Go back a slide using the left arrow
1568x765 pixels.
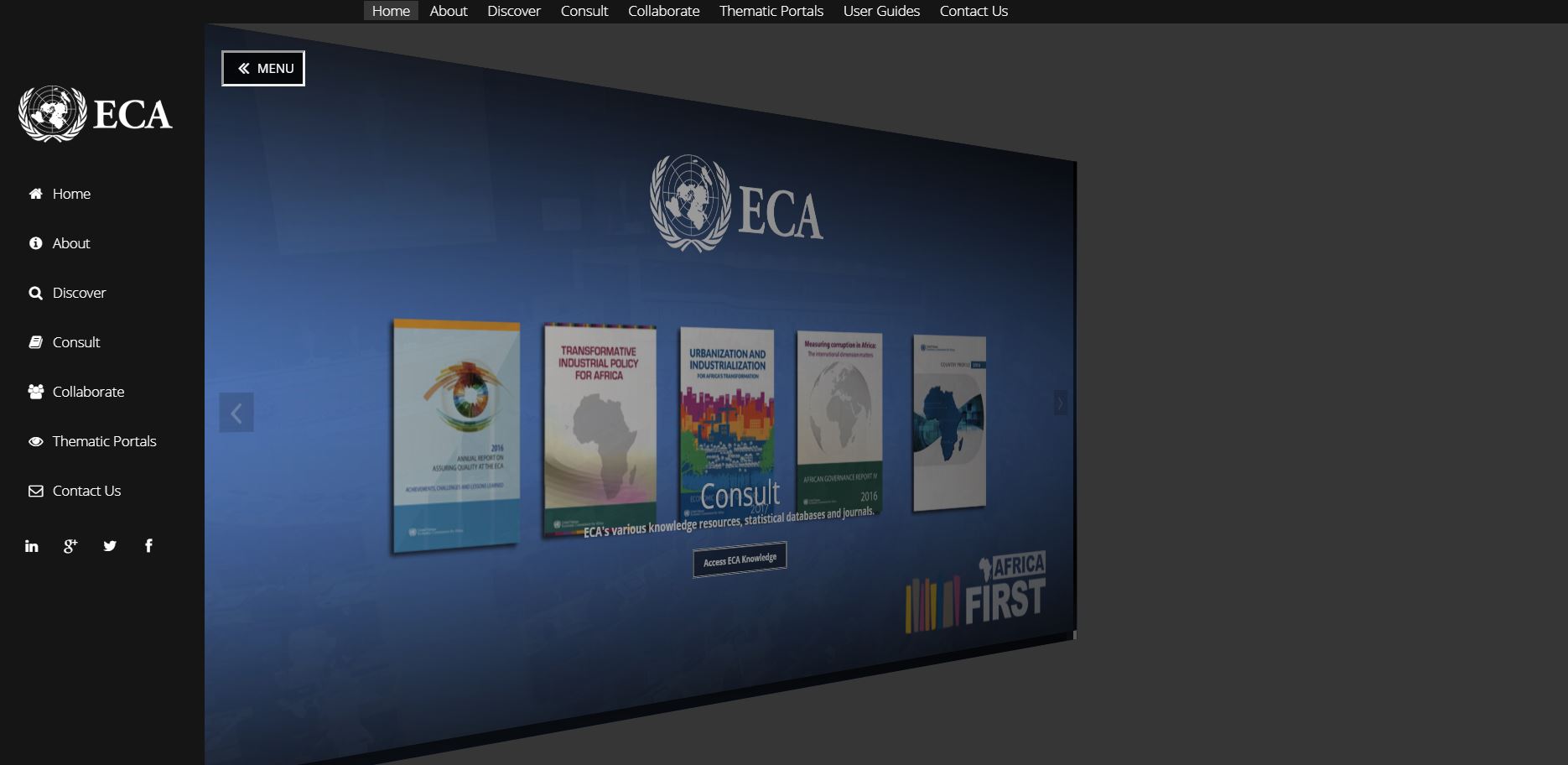pos(236,412)
